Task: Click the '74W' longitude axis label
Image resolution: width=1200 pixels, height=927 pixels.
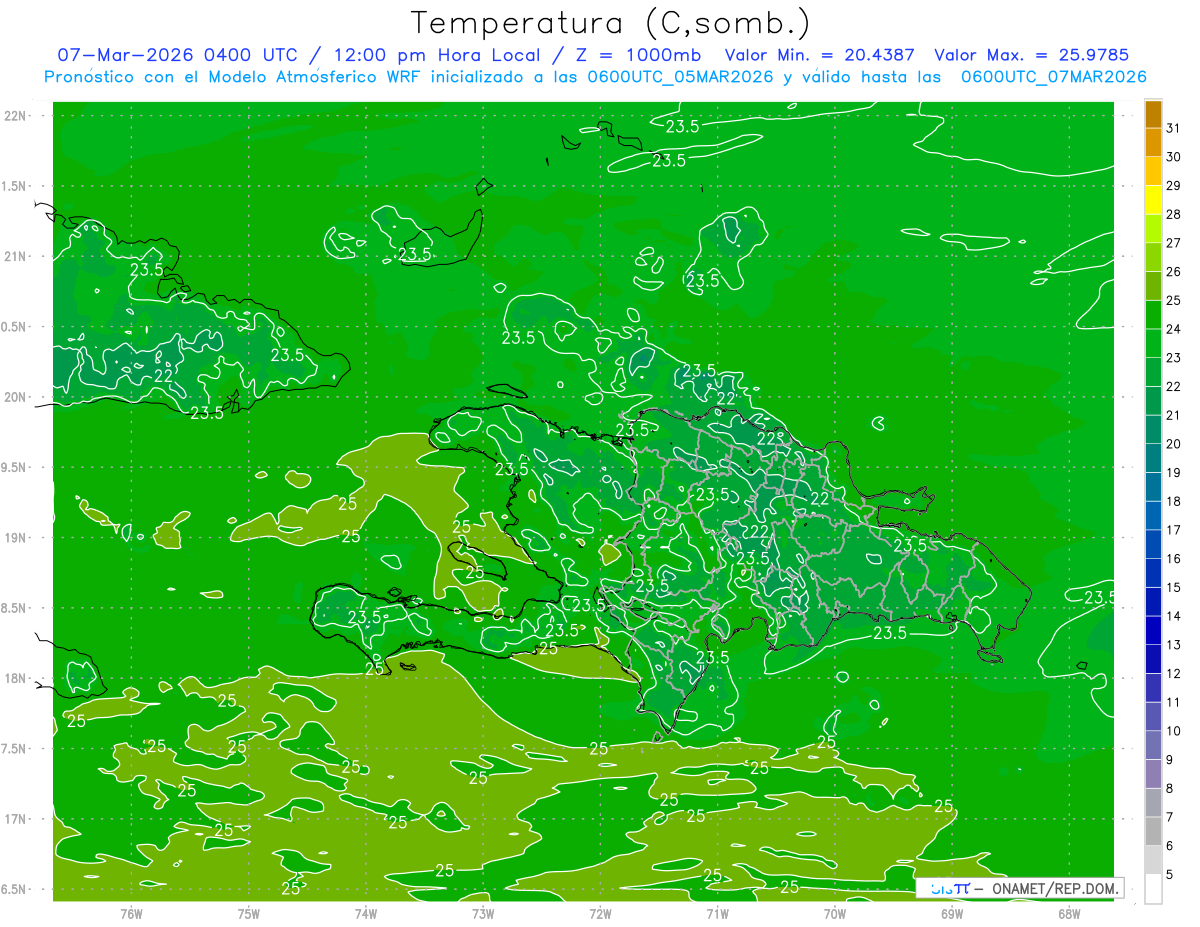Action: pyautogui.click(x=365, y=913)
